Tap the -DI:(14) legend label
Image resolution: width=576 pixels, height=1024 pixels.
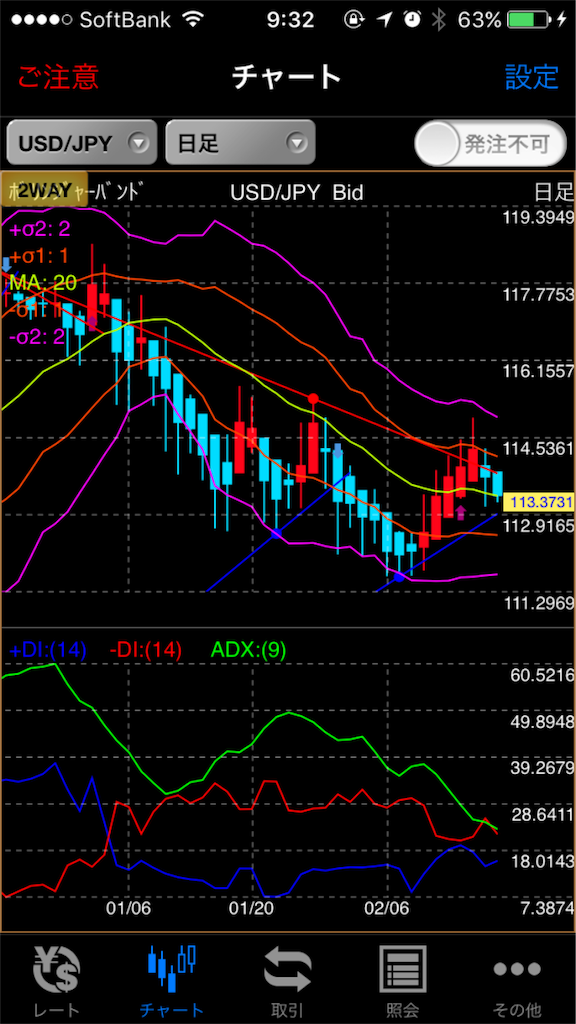[144, 650]
